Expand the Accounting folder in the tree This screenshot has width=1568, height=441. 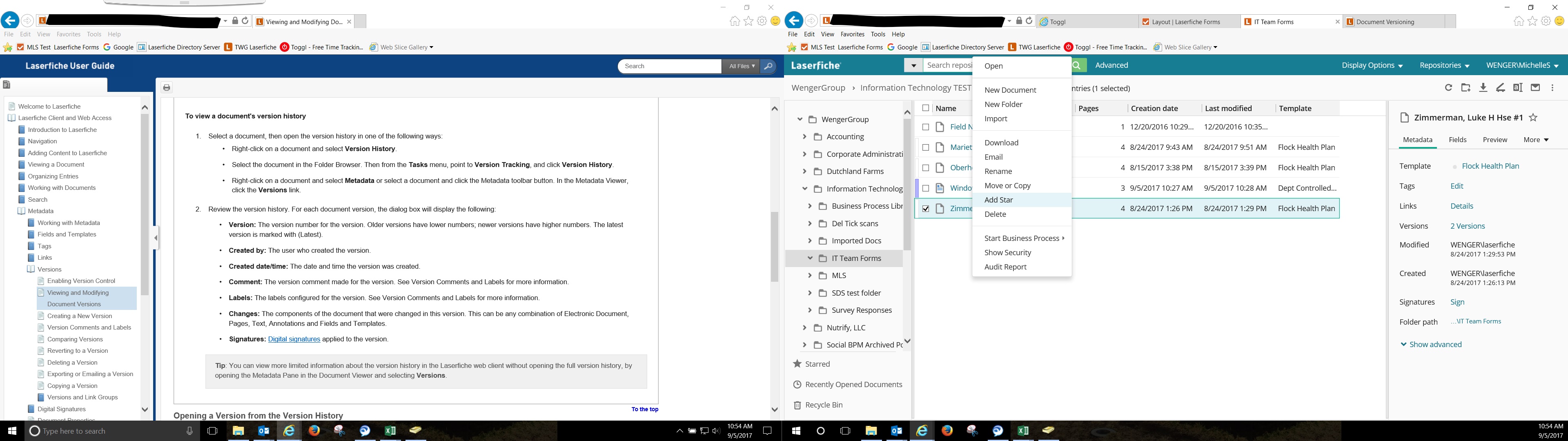point(804,136)
